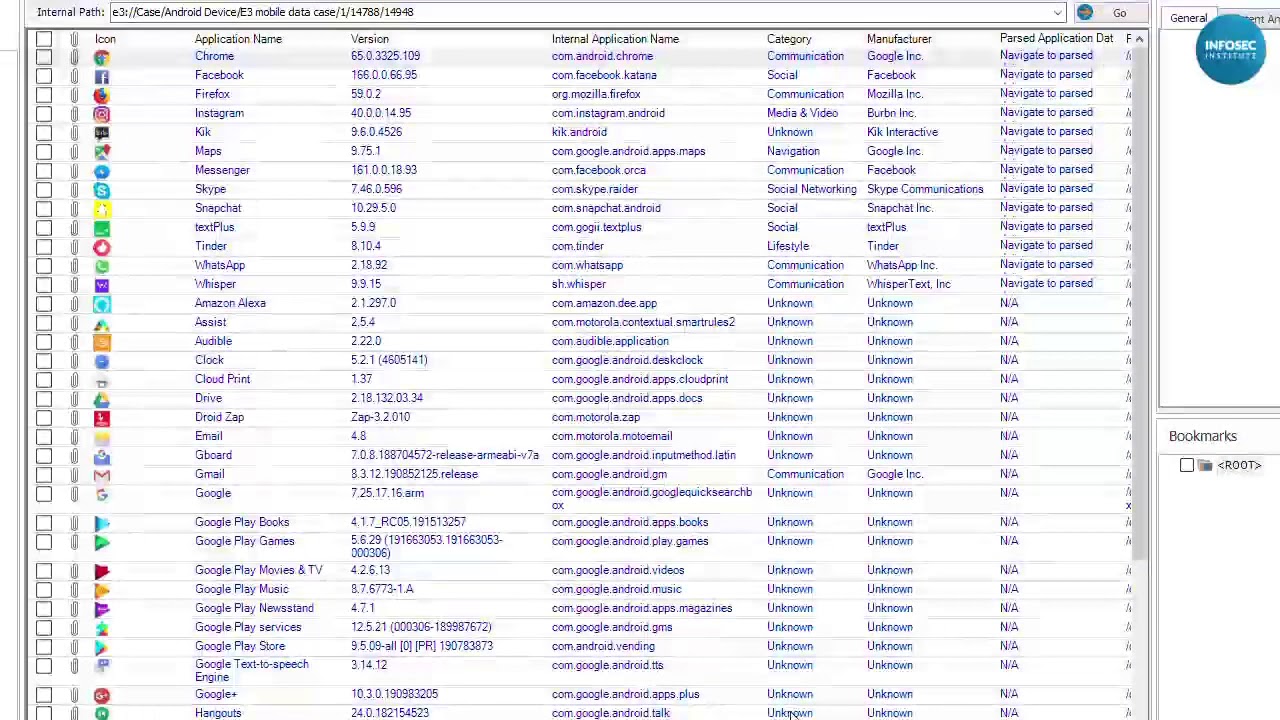Click the scroll-up arrow of the table
The height and width of the screenshot is (720, 1280).
pos(1139,39)
